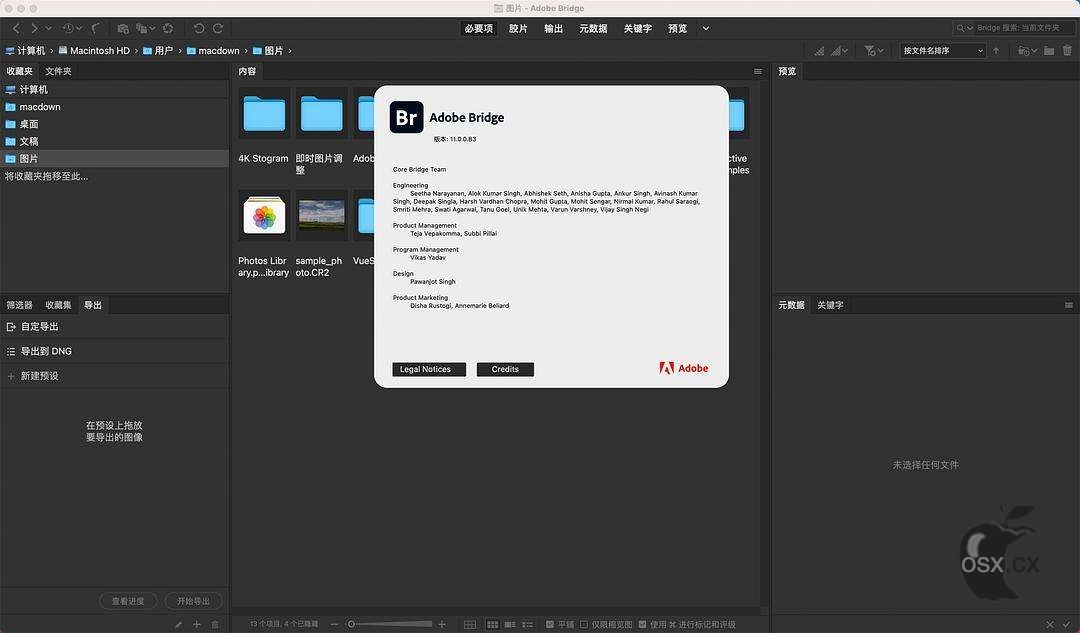Viewport: 1080px width, 633px height.
Task: Toggle the 仅限缩览图 checkbox
Action: pyautogui.click(x=584, y=624)
